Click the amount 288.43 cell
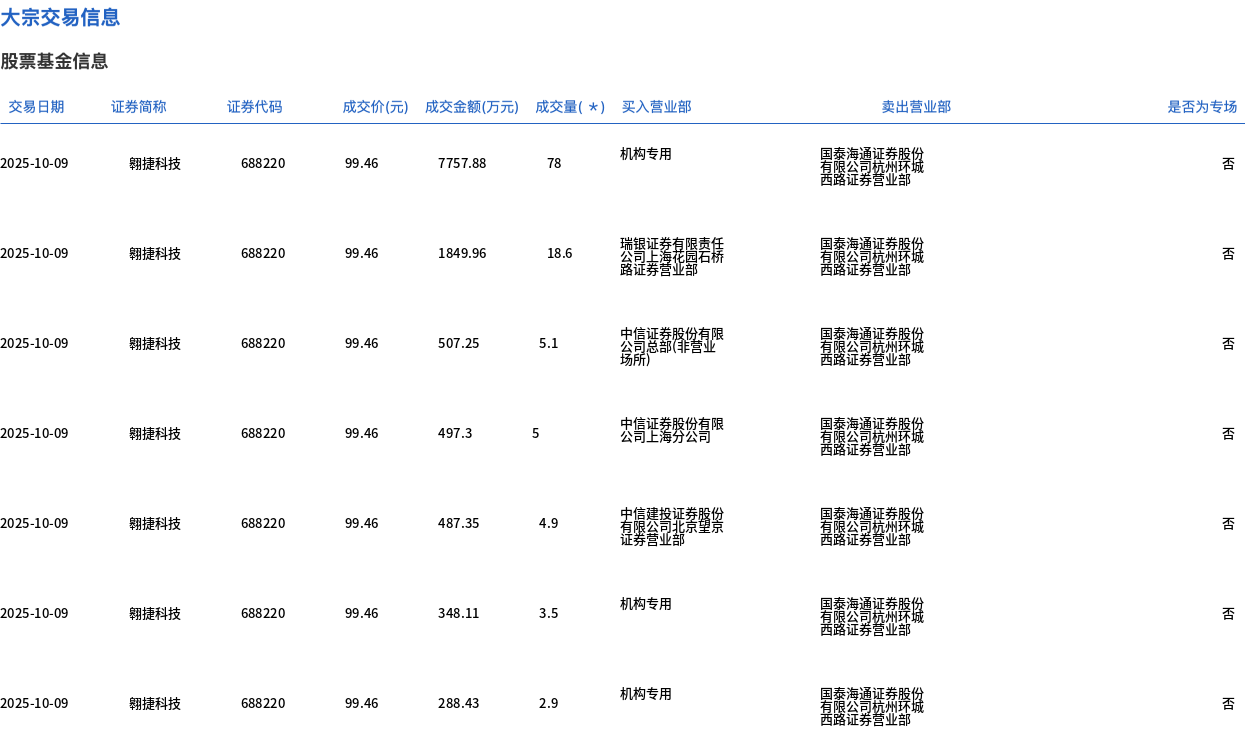 tap(459, 703)
